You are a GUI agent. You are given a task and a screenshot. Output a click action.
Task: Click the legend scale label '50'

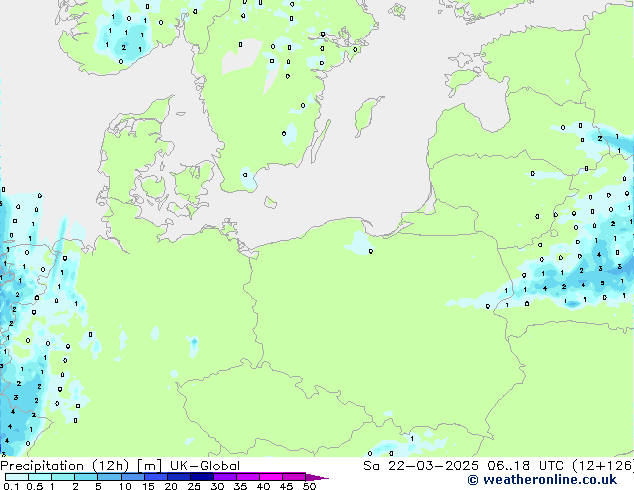[309, 486]
